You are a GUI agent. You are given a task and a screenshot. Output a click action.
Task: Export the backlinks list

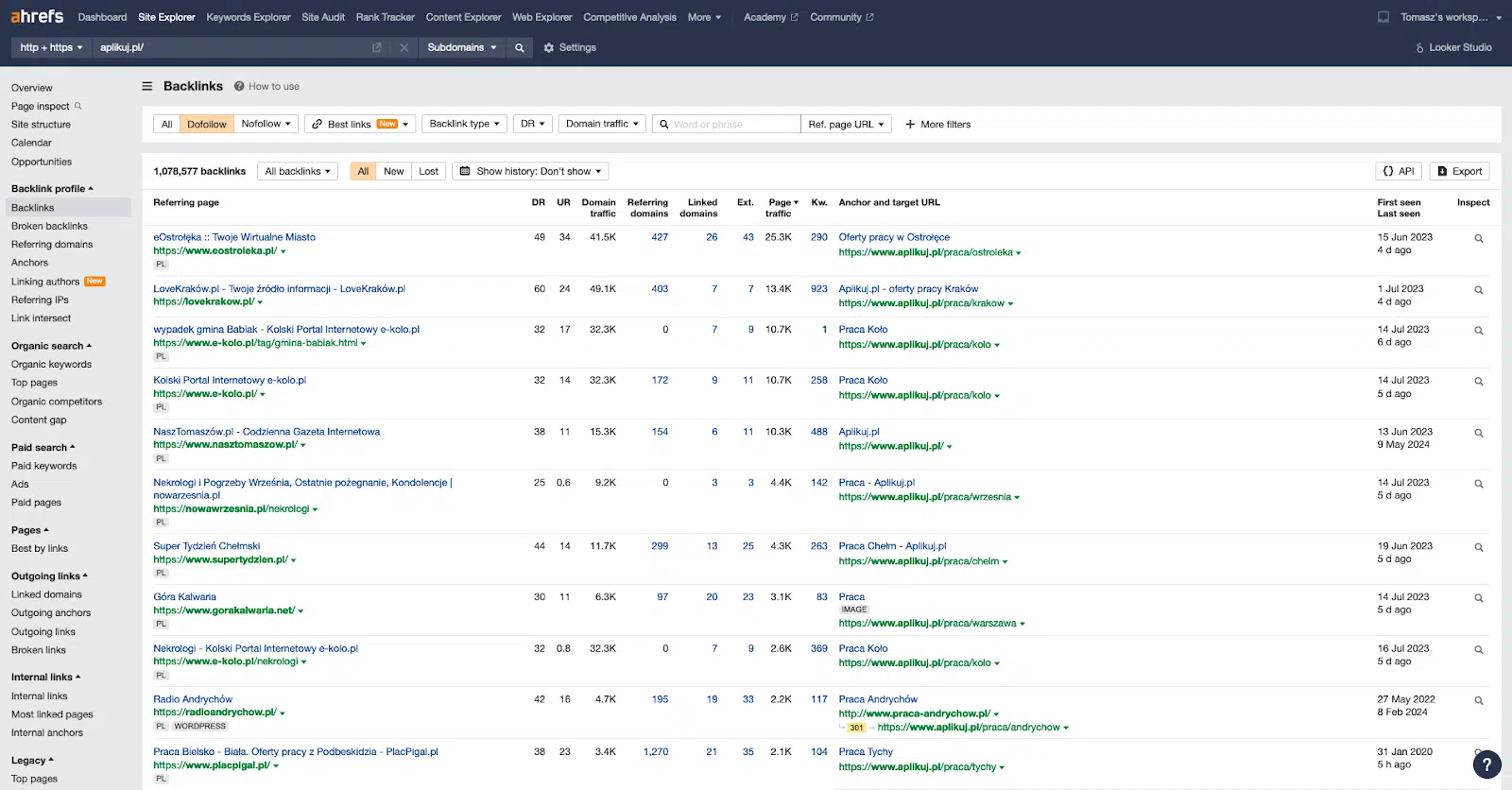tap(1459, 171)
